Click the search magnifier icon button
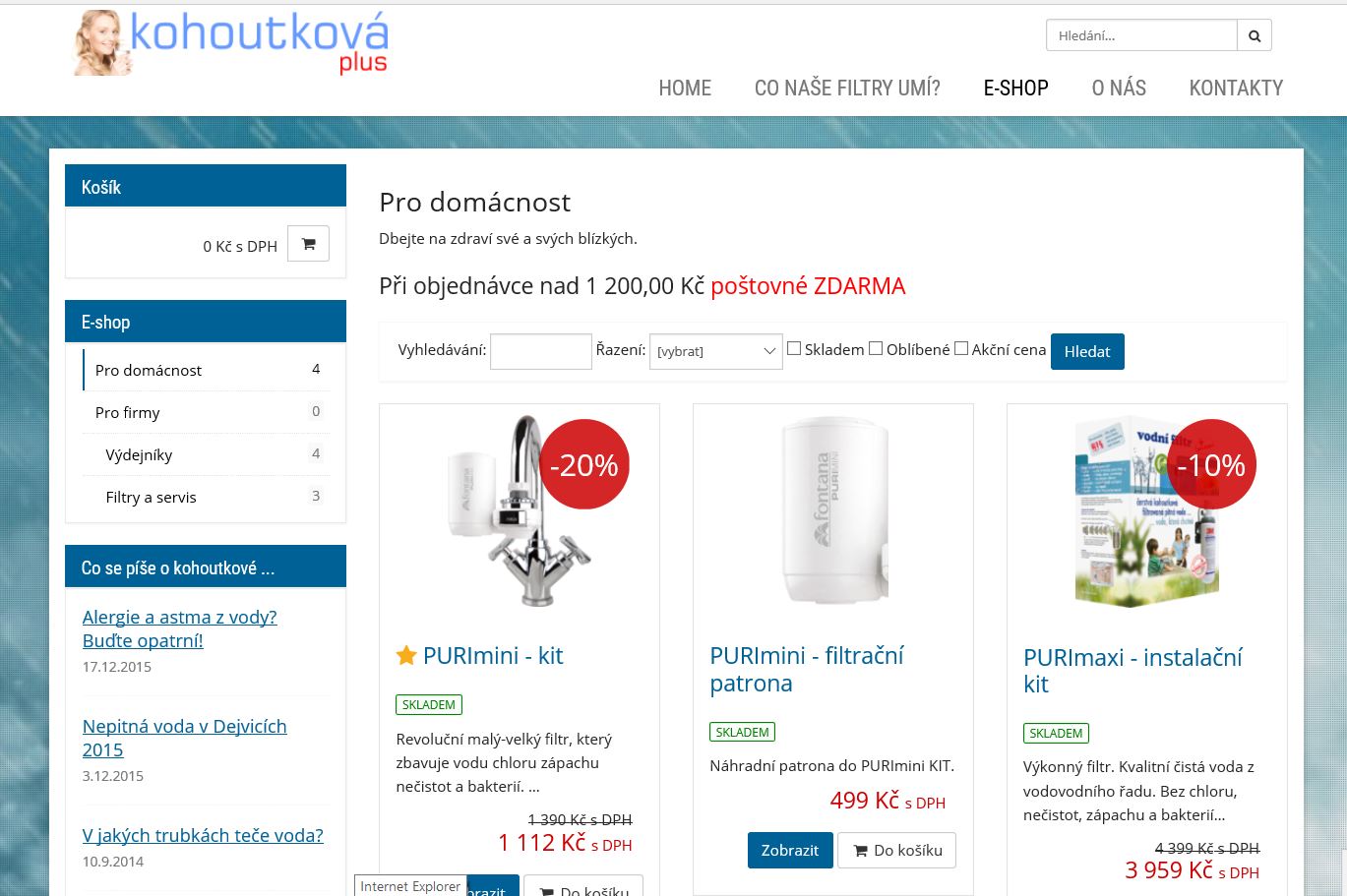Image resolution: width=1347 pixels, height=896 pixels. [1255, 35]
